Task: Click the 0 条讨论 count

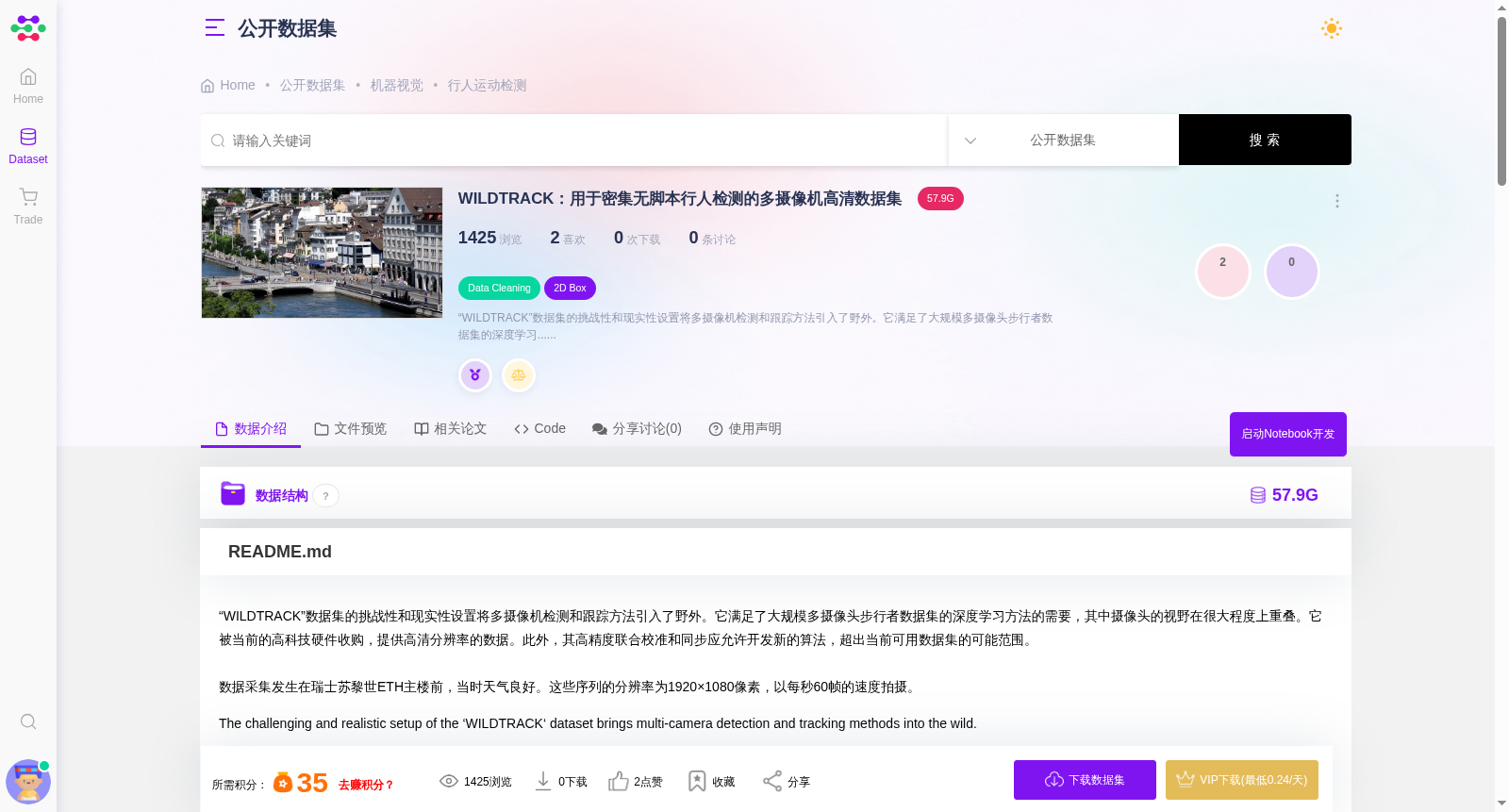Action: (x=712, y=238)
